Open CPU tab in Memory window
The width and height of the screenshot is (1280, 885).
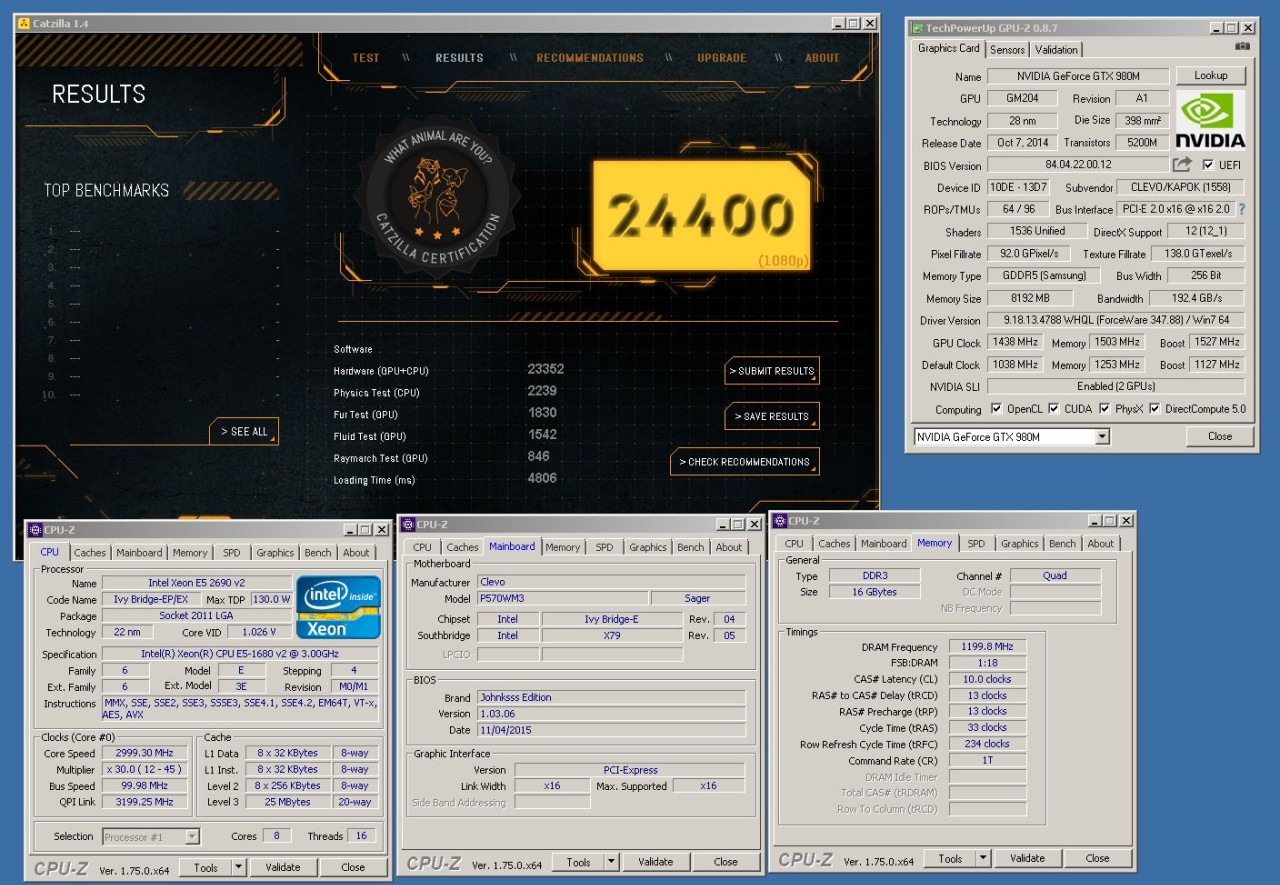(x=794, y=543)
